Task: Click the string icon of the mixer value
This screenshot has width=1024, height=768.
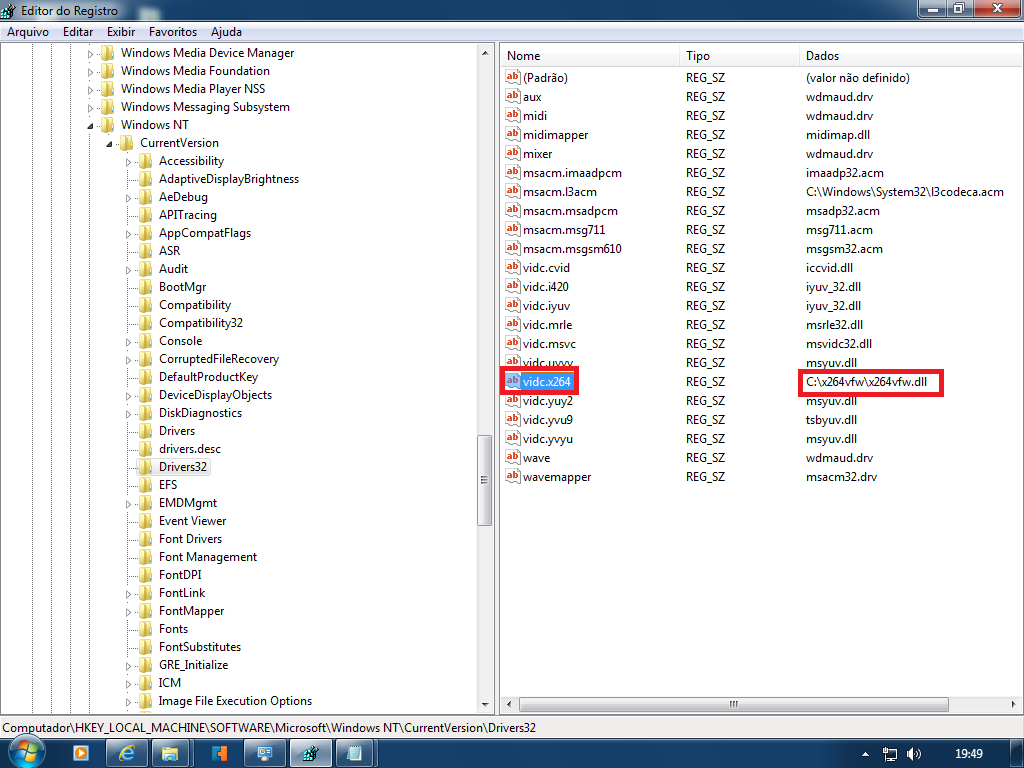Action: [x=513, y=153]
